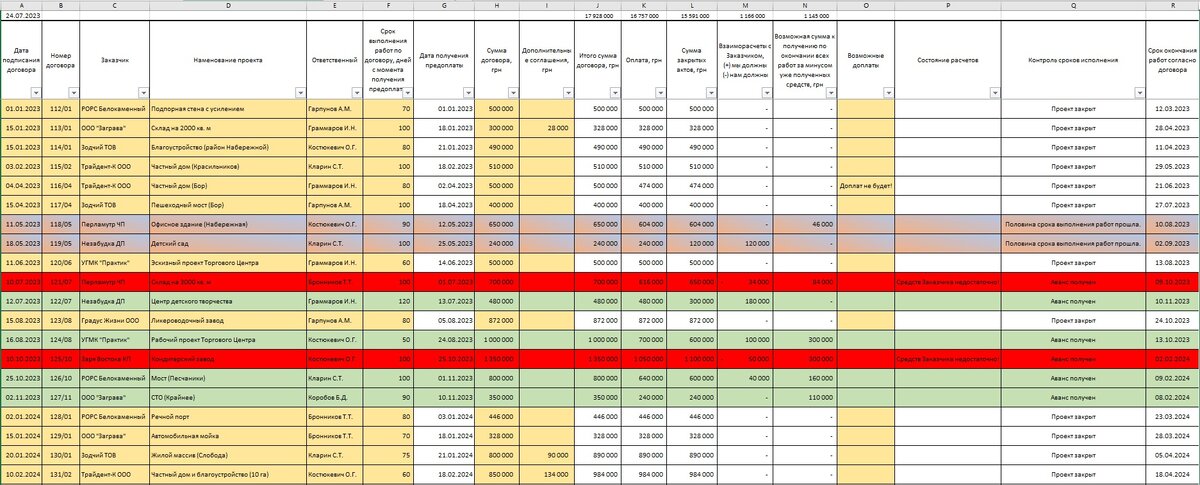The height and width of the screenshot is (485, 1200).
Task: Select project cell Офисное здание (Набережная)
Action: coord(229,224)
